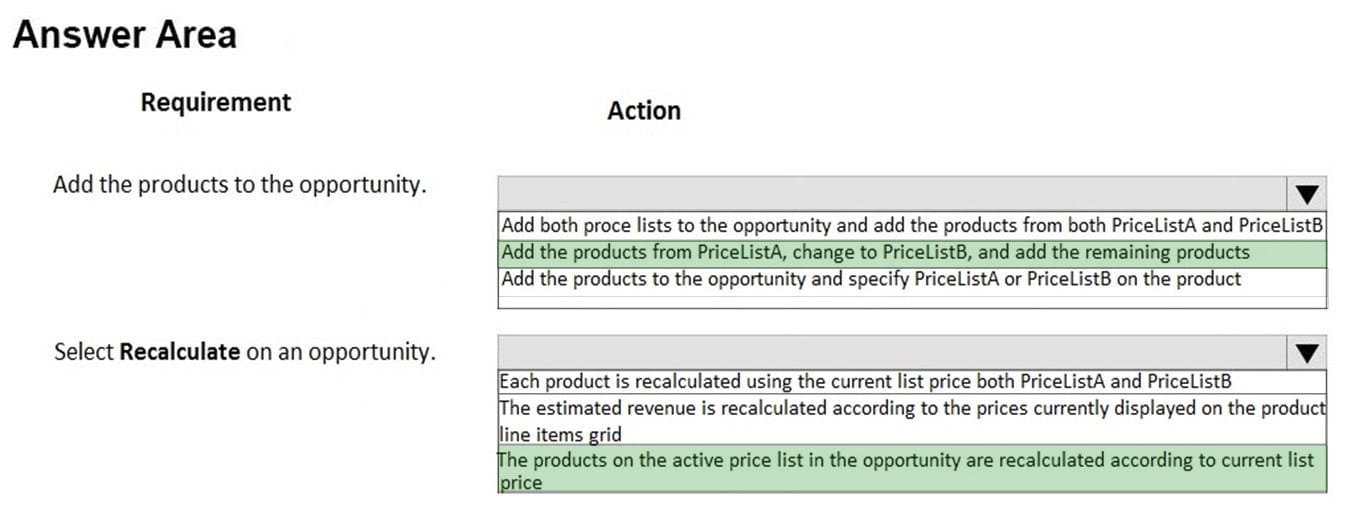The height and width of the screenshot is (513, 1351).
Task: Click the bold word Recalculate
Action: [179, 352]
